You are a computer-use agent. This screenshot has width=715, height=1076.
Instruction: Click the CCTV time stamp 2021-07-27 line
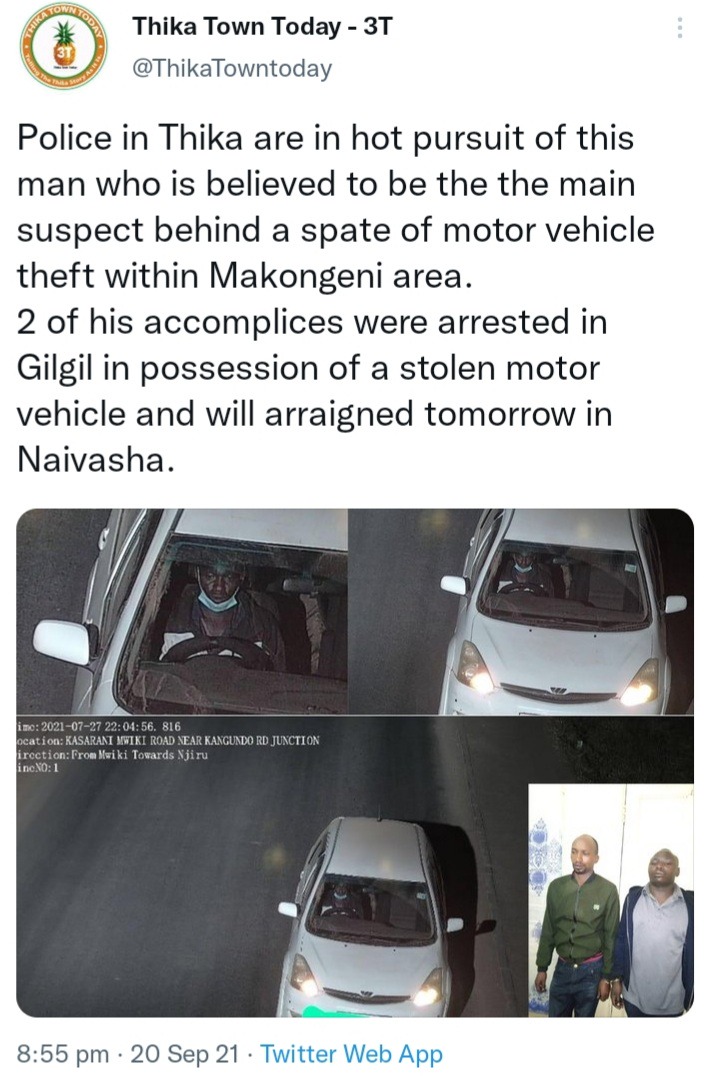click(x=98, y=726)
